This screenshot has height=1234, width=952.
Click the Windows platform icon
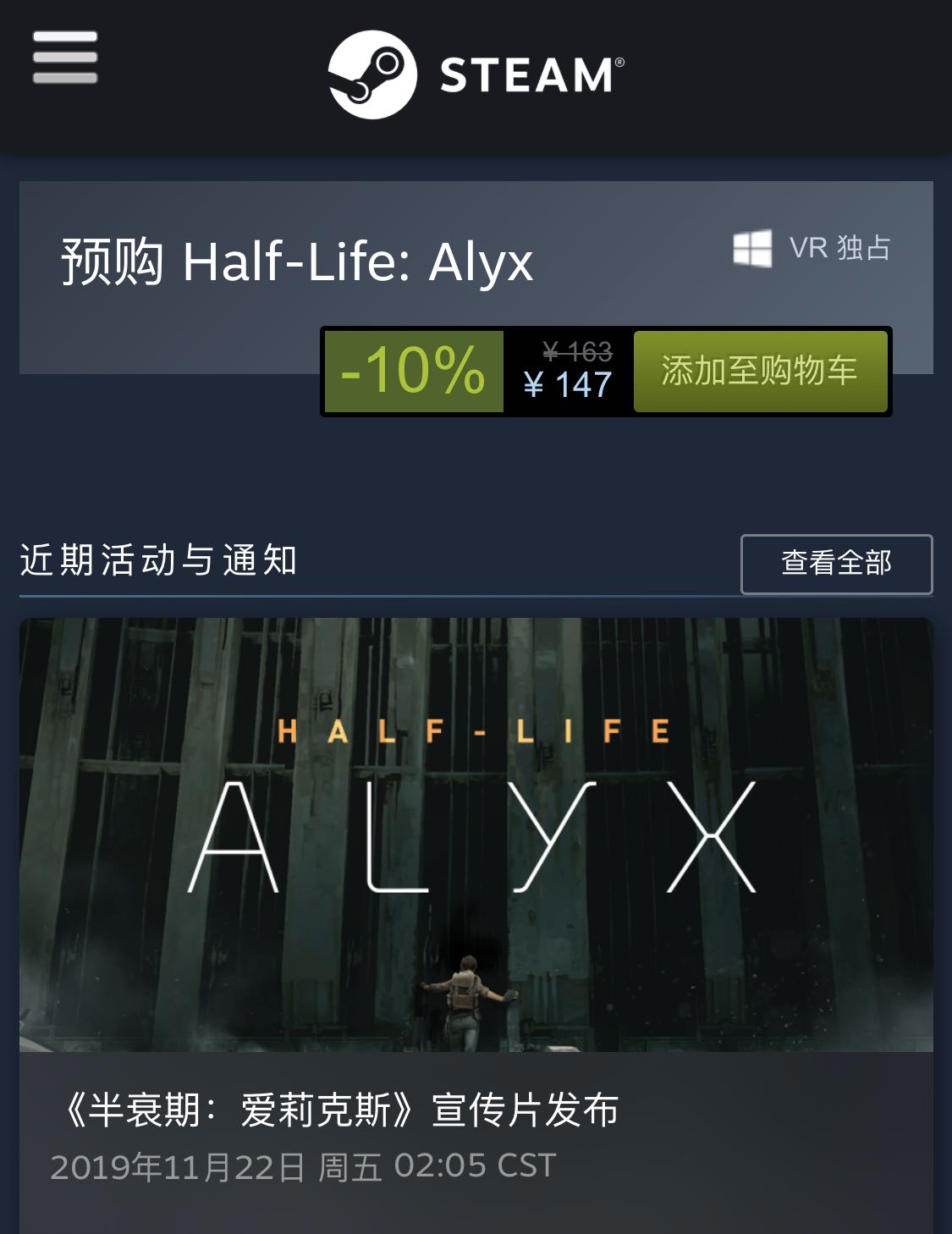tap(752, 248)
